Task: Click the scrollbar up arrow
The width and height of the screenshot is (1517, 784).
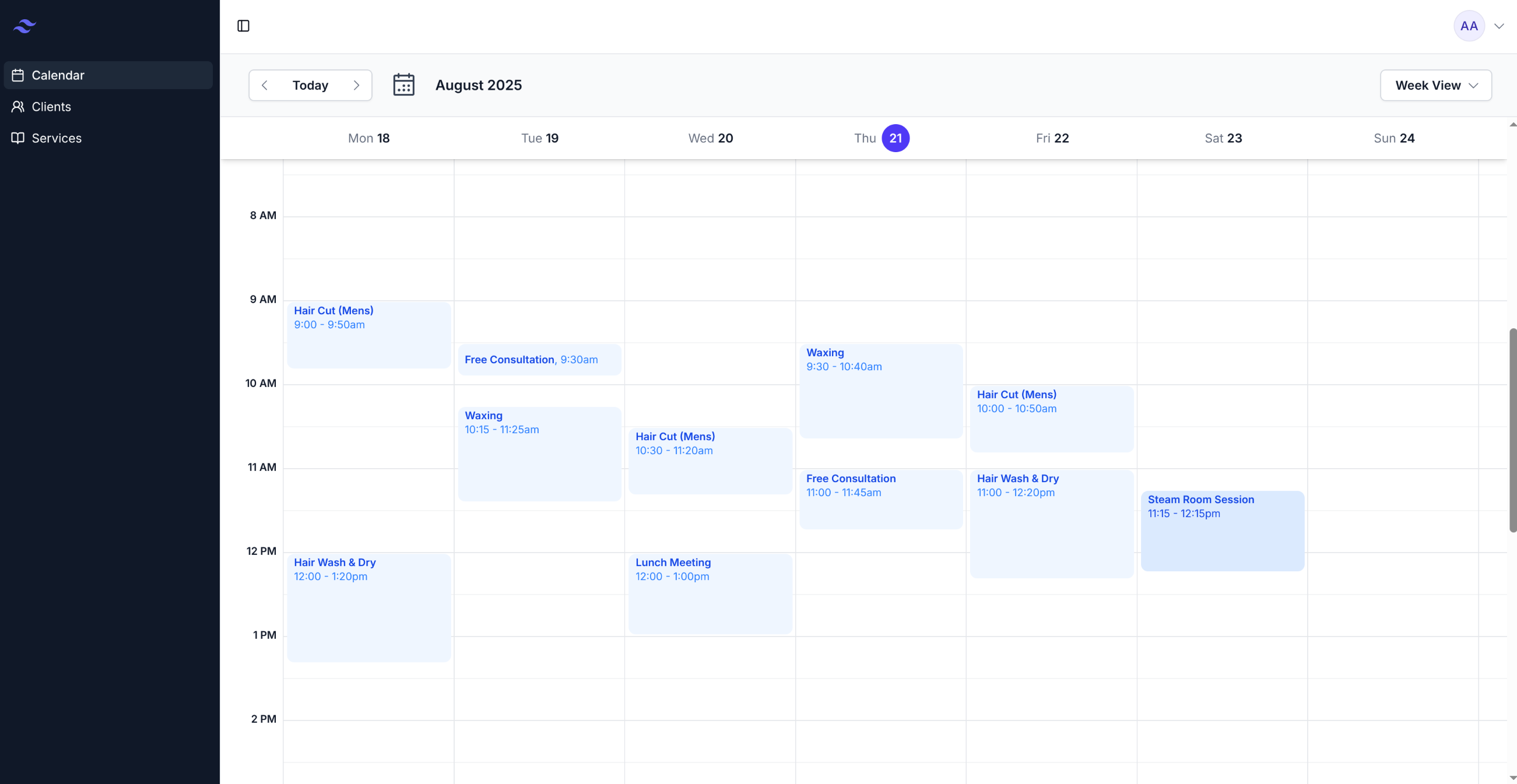Action: (x=1513, y=124)
